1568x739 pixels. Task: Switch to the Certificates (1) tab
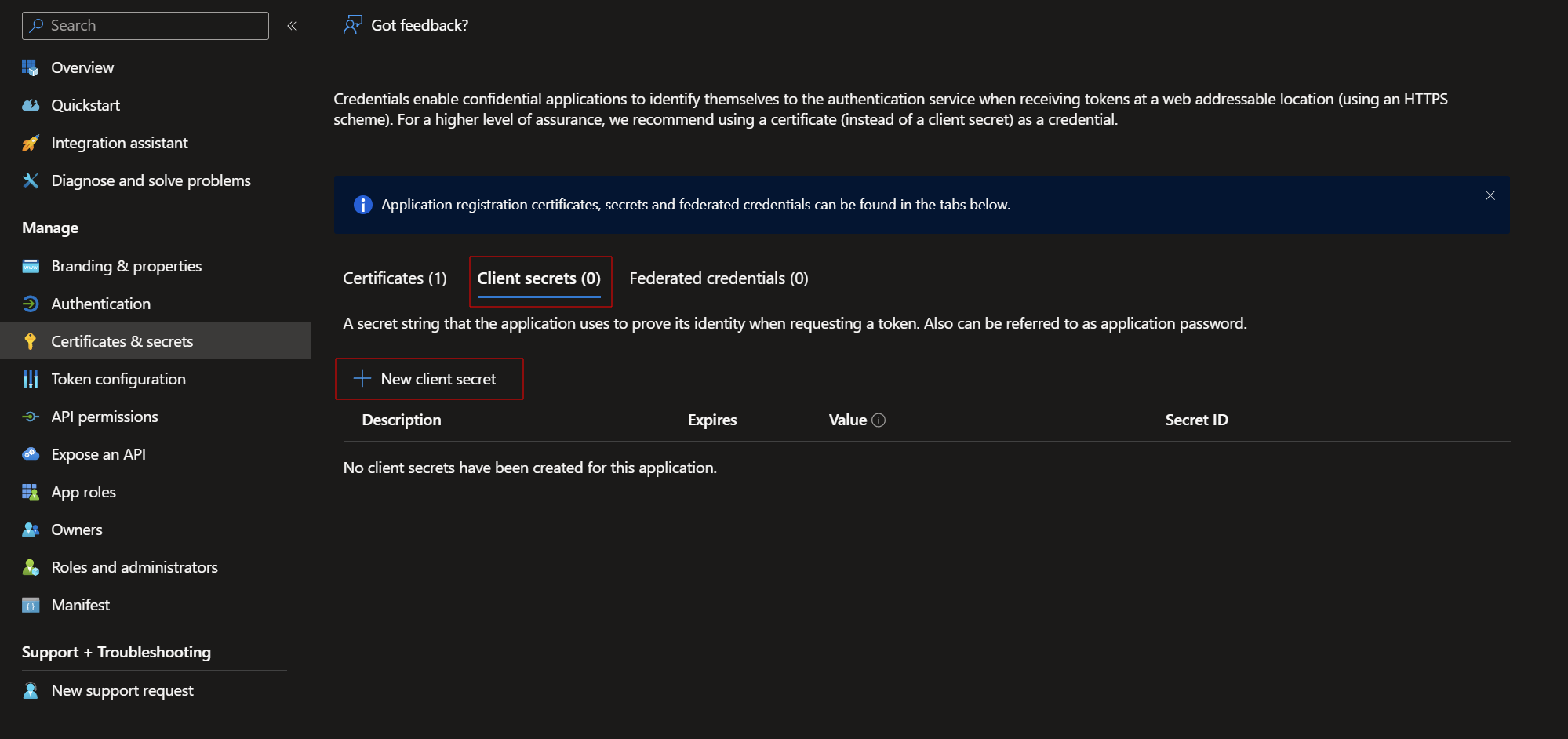tap(395, 278)
